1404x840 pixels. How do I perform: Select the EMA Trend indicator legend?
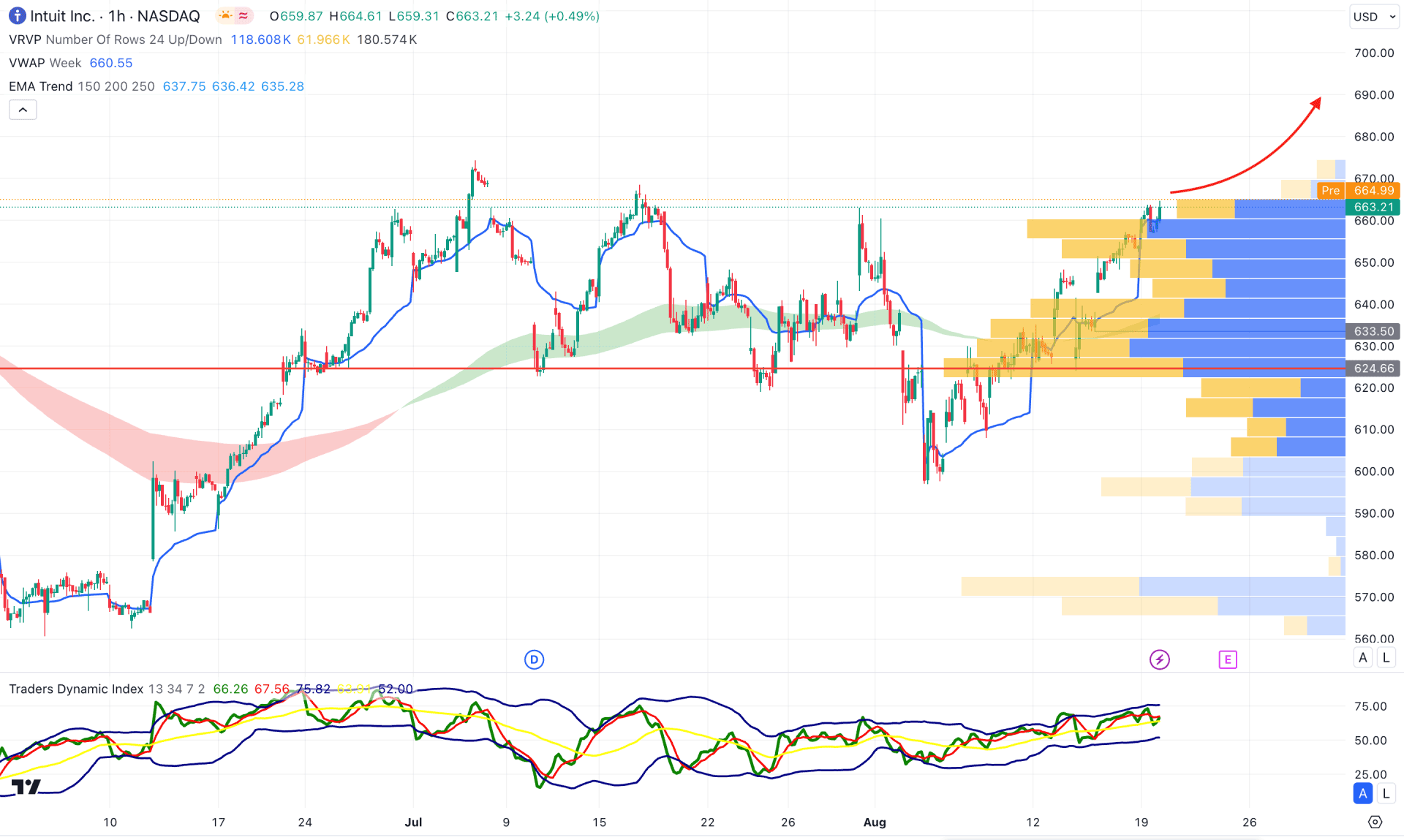click(81, 86)
